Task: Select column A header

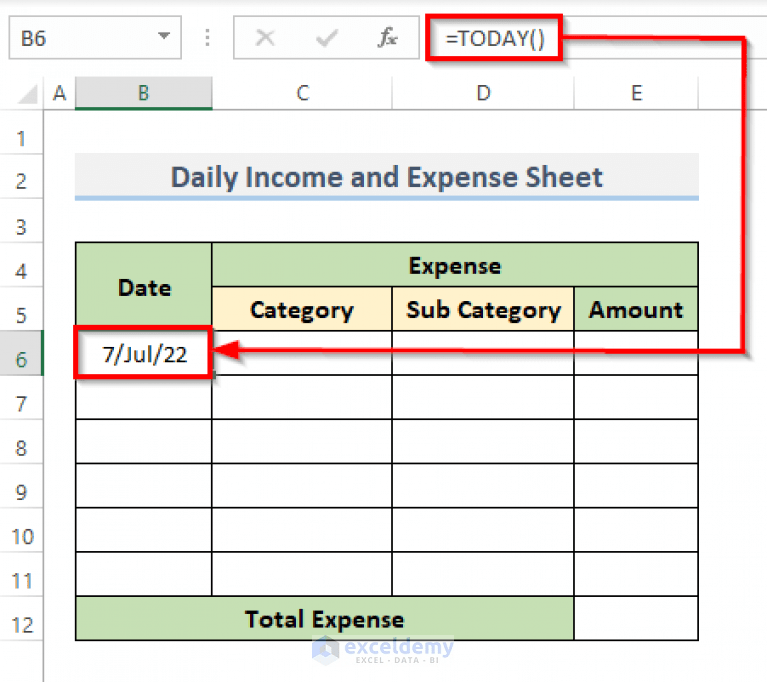Action: [x=59, y=93]
